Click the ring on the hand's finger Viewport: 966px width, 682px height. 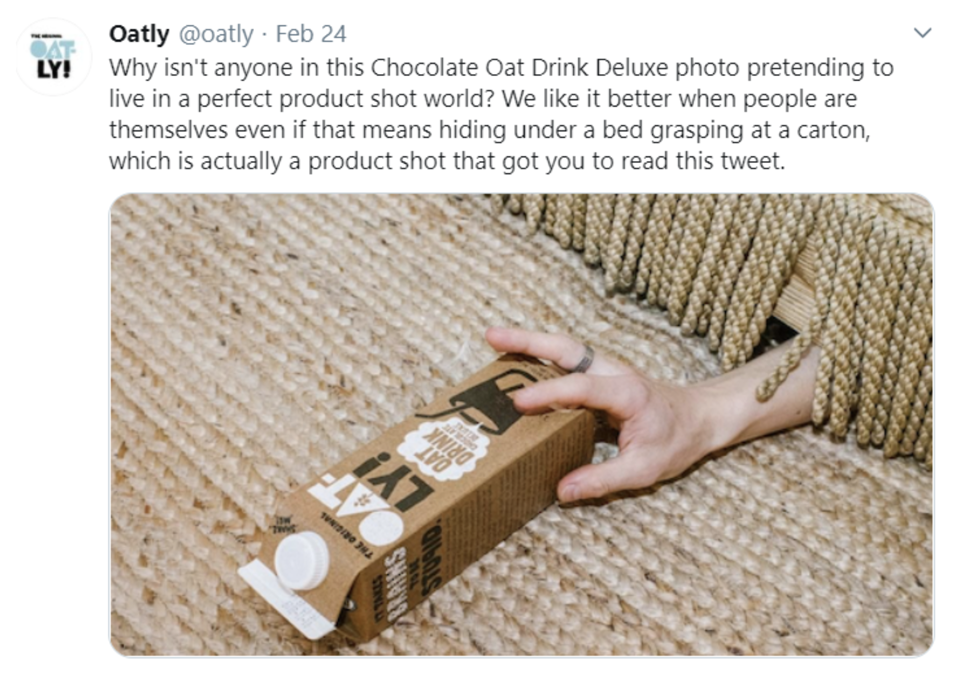click(583, 360)
